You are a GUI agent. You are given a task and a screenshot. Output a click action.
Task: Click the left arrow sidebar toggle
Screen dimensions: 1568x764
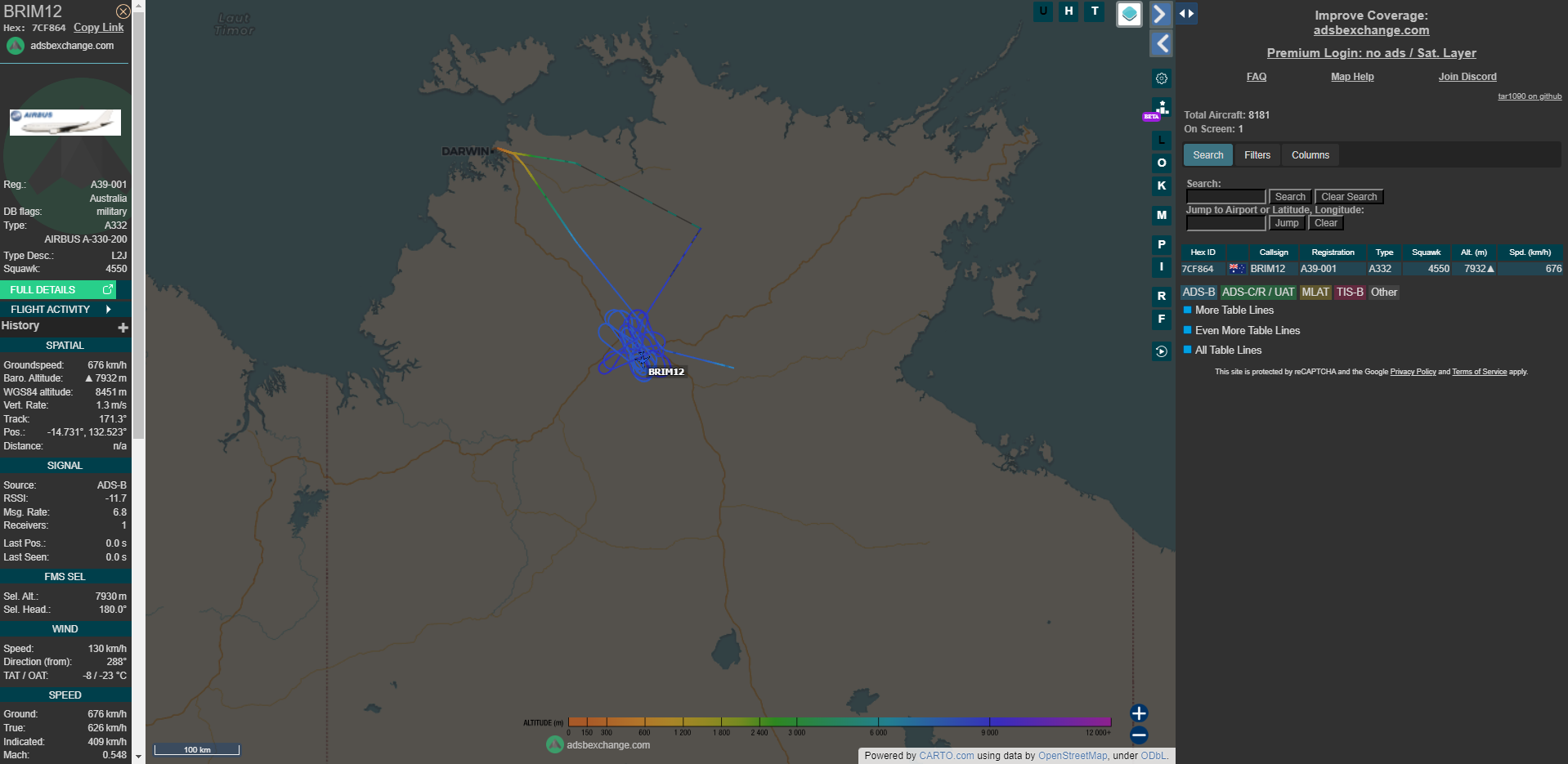1162,43
